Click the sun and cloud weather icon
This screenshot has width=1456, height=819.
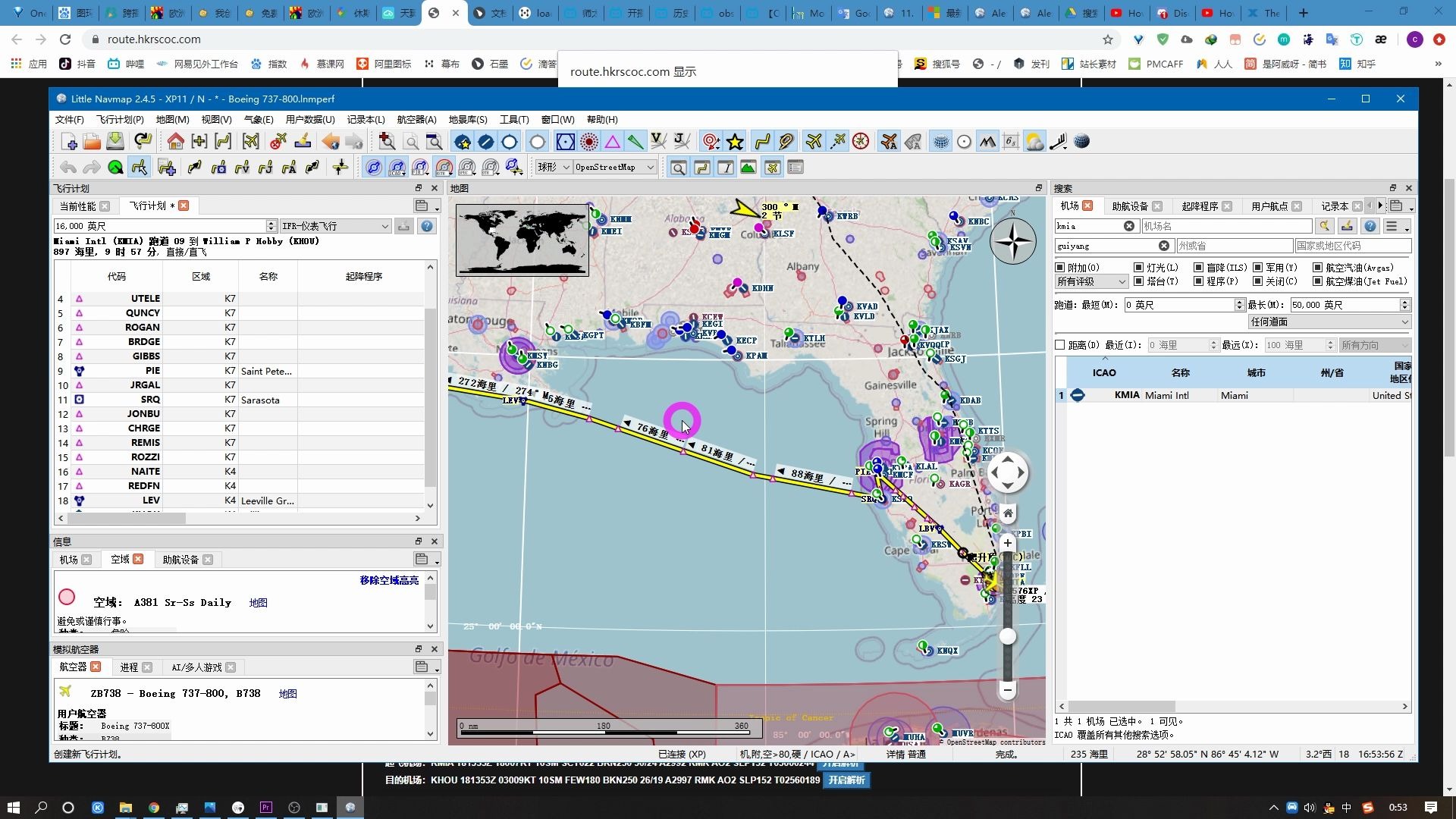coord(1034,142)
